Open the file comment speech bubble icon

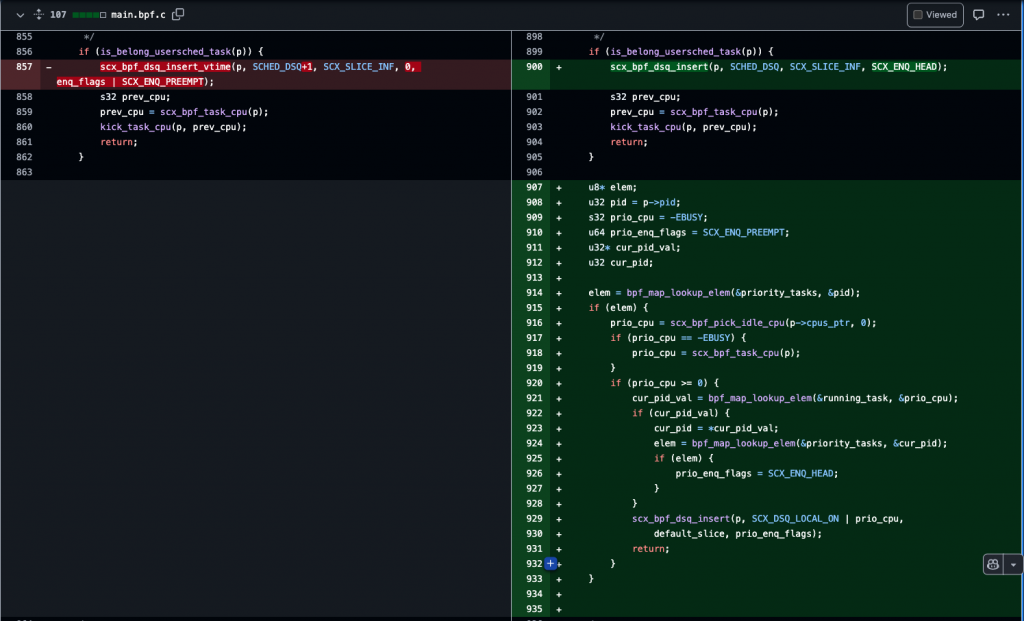978,15
